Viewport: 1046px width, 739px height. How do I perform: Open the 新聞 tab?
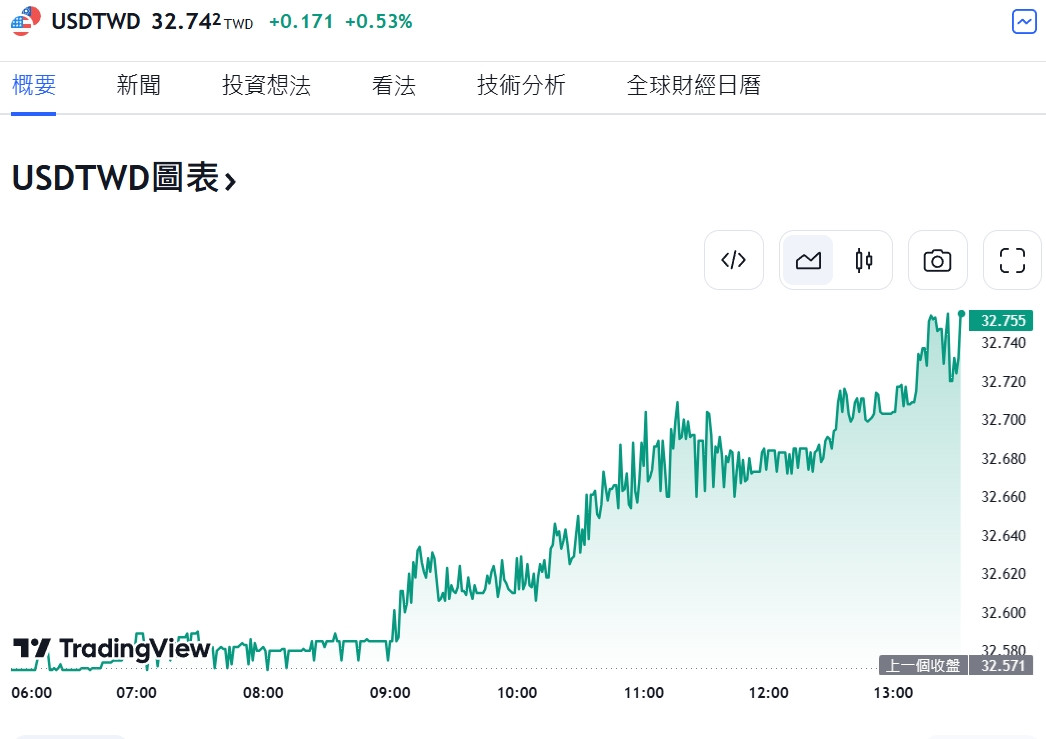(x=139, y=85)
